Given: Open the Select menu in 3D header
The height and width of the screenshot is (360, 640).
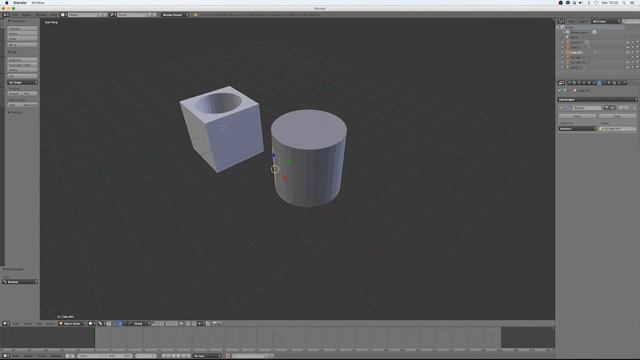Looking at the screenshot, I should click(x=28, y=323).
